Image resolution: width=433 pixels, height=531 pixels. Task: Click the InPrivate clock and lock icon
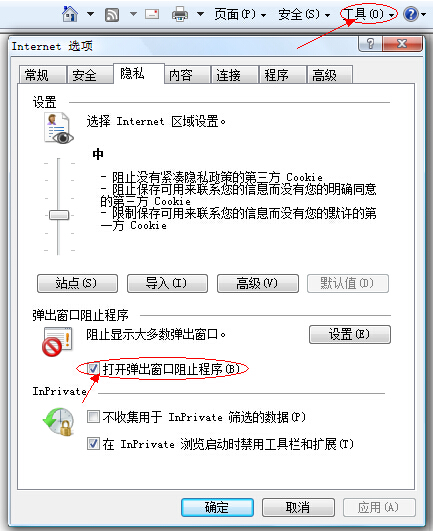point(59,422)
